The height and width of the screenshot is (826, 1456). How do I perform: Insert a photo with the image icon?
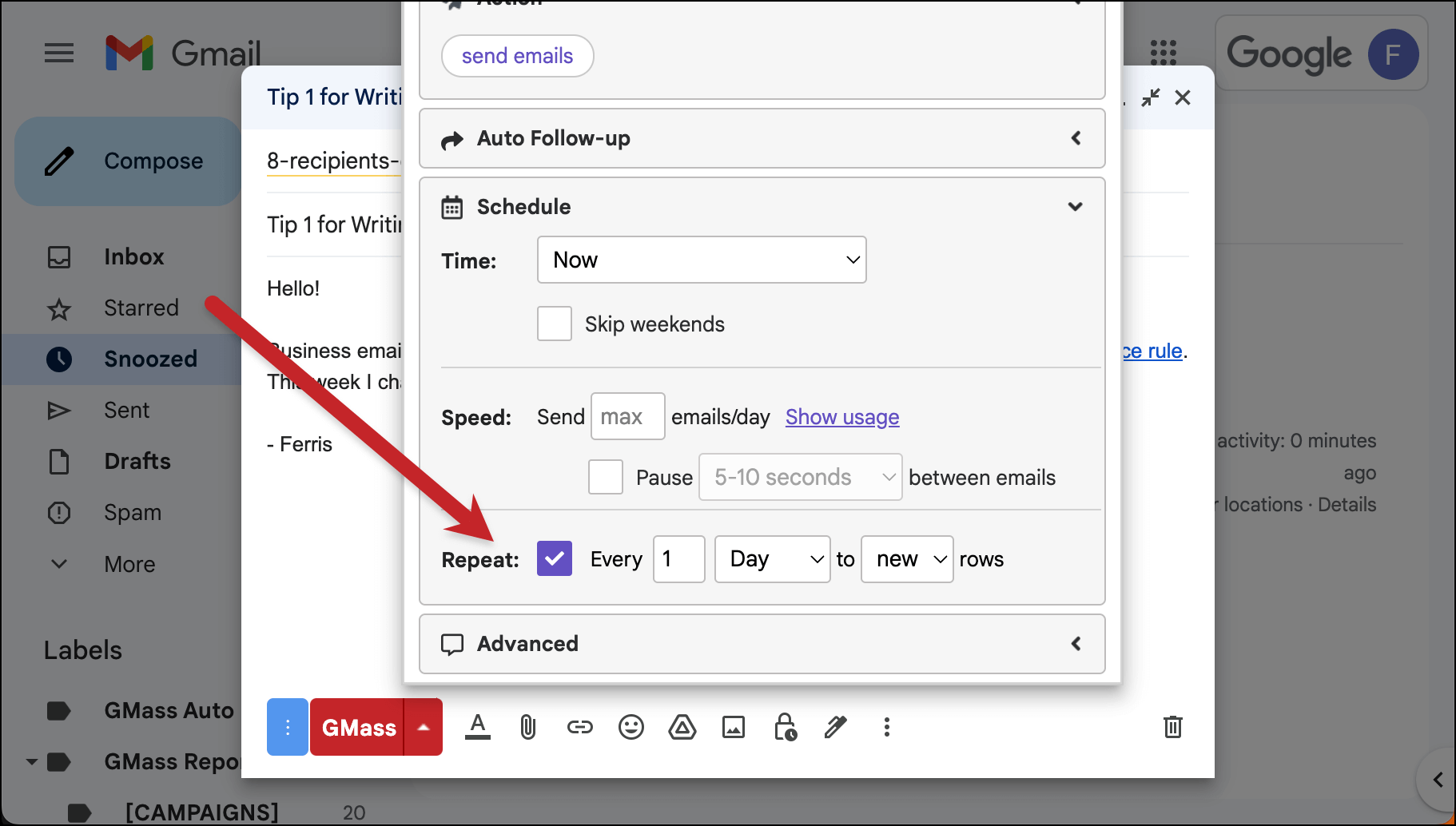click(x=734, y=727)
